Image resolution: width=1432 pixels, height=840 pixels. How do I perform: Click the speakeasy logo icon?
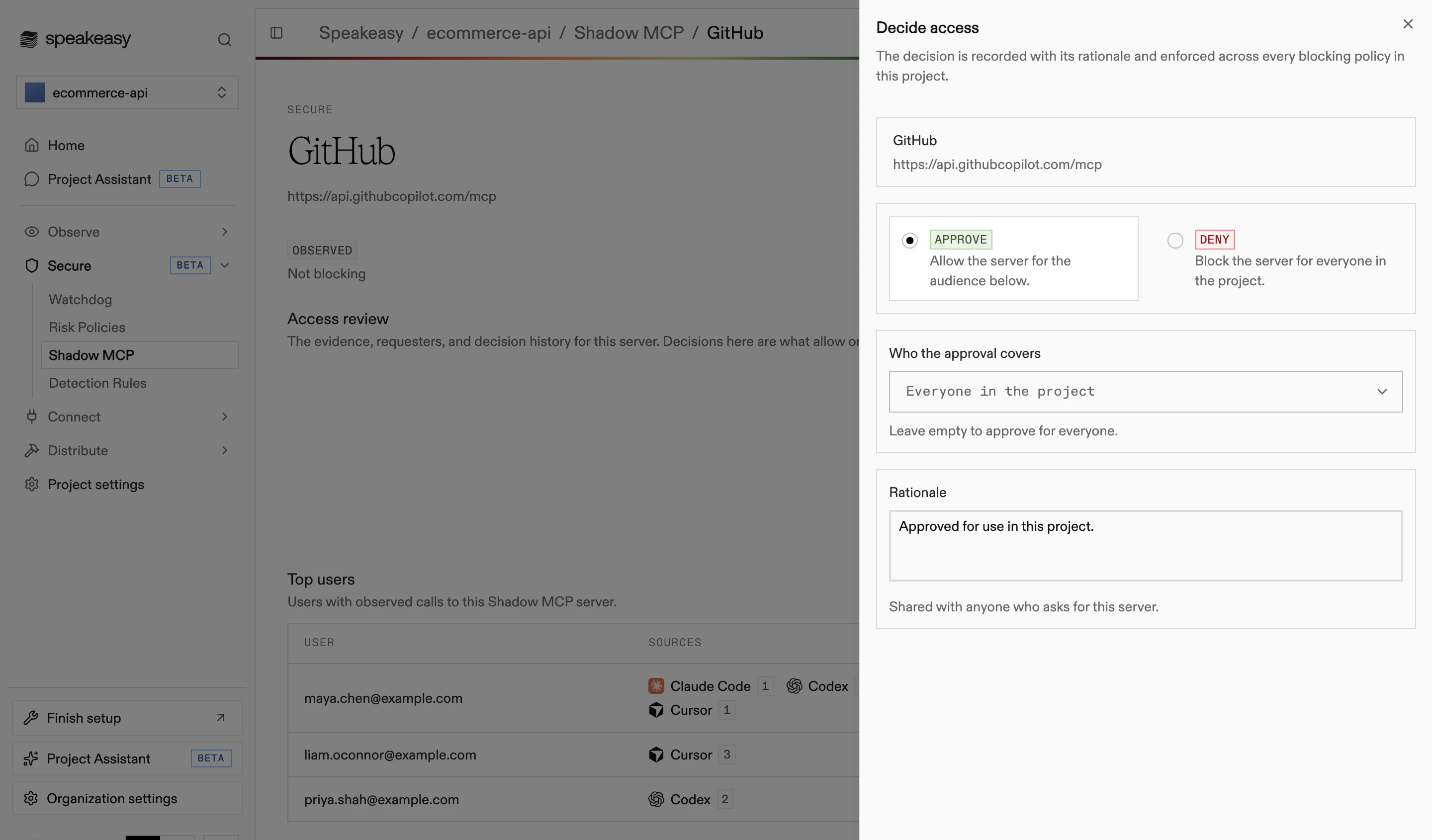29,39
